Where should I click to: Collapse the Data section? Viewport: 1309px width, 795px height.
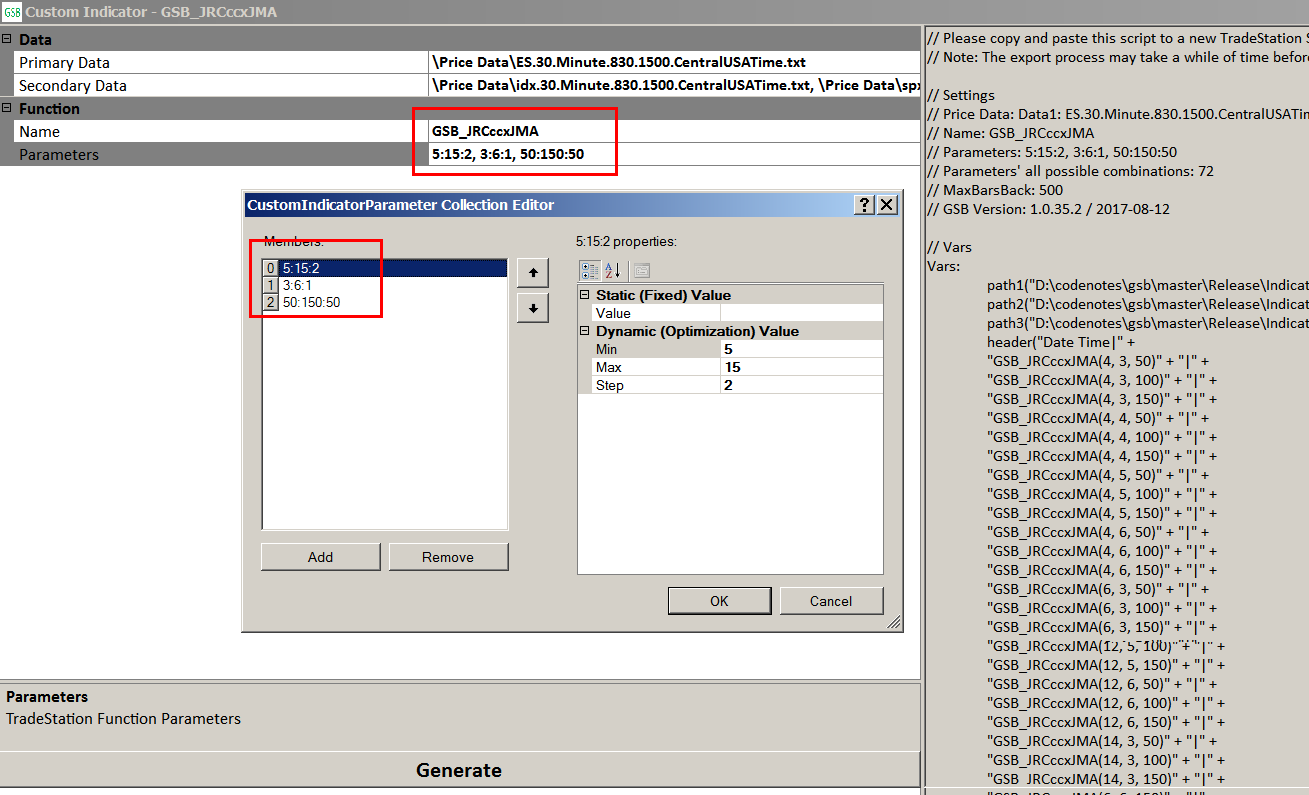[x=7, y=39]
